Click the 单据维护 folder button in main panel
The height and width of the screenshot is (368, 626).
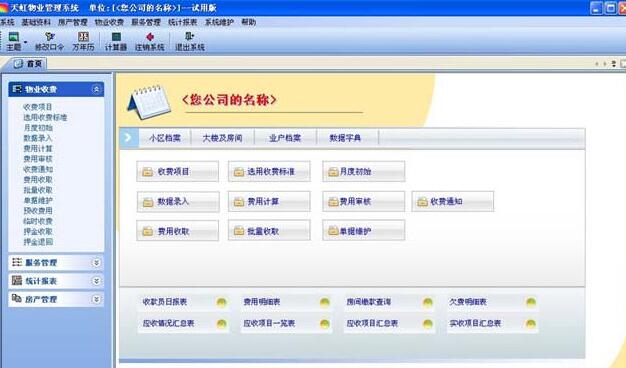click(x=364, y=231)
